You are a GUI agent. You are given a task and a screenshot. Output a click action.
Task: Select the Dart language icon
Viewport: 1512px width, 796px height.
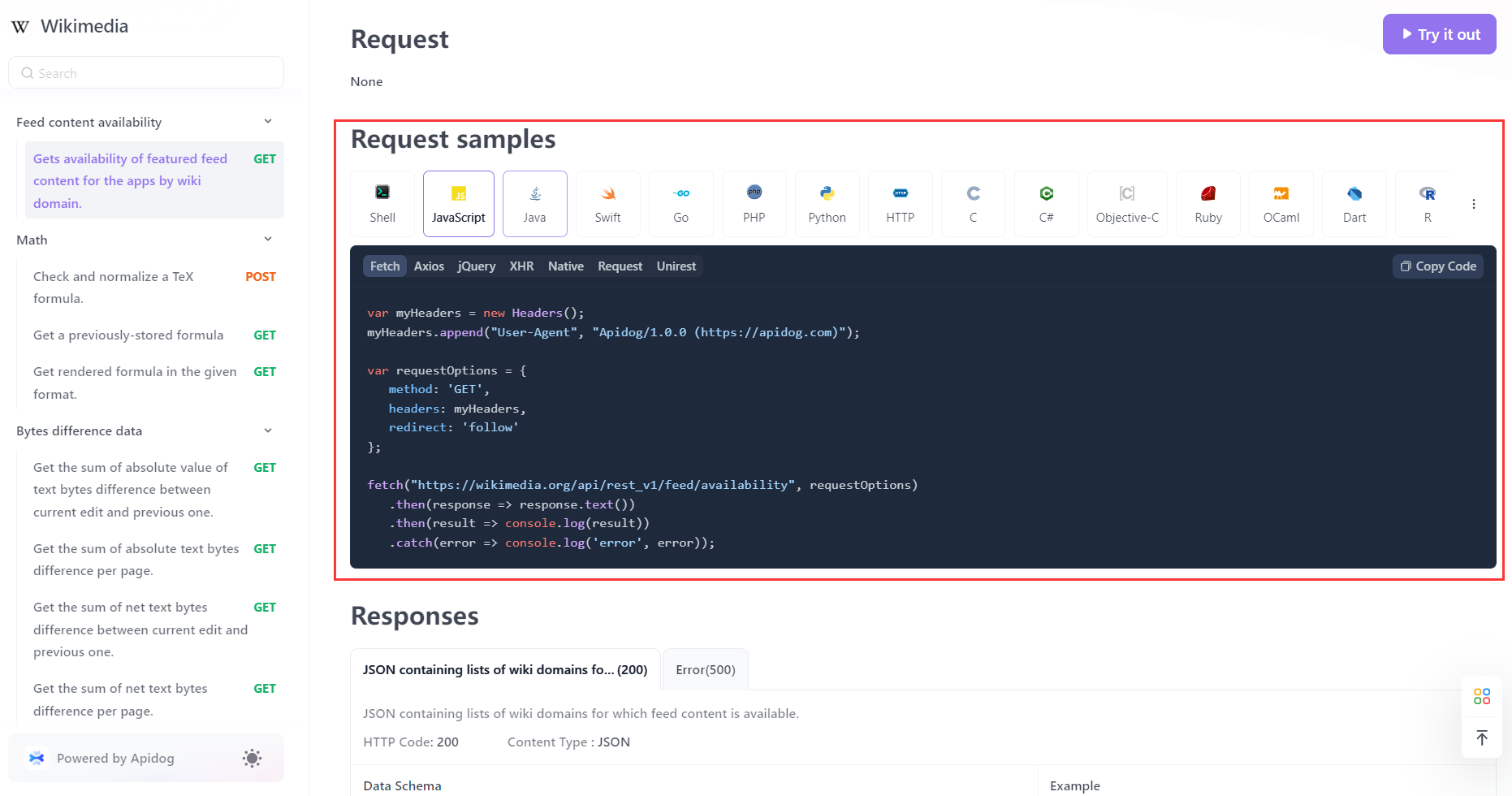tap(1354, 204)
